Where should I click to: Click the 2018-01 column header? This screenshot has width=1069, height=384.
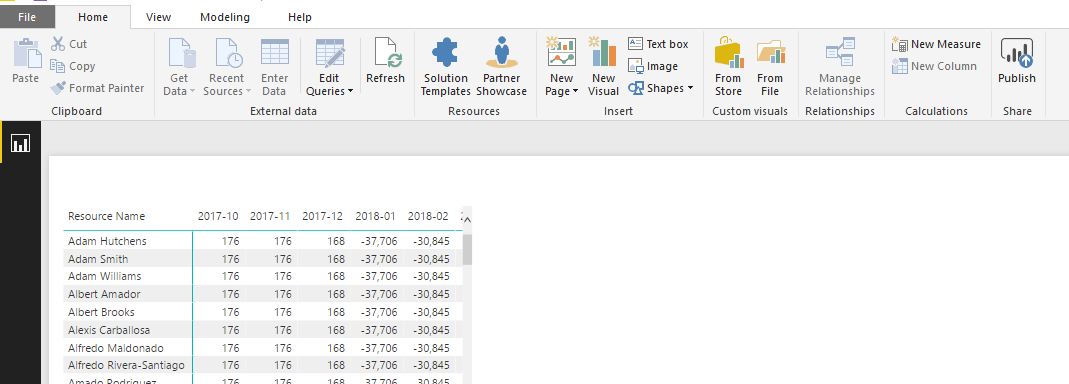pos(375,216)
